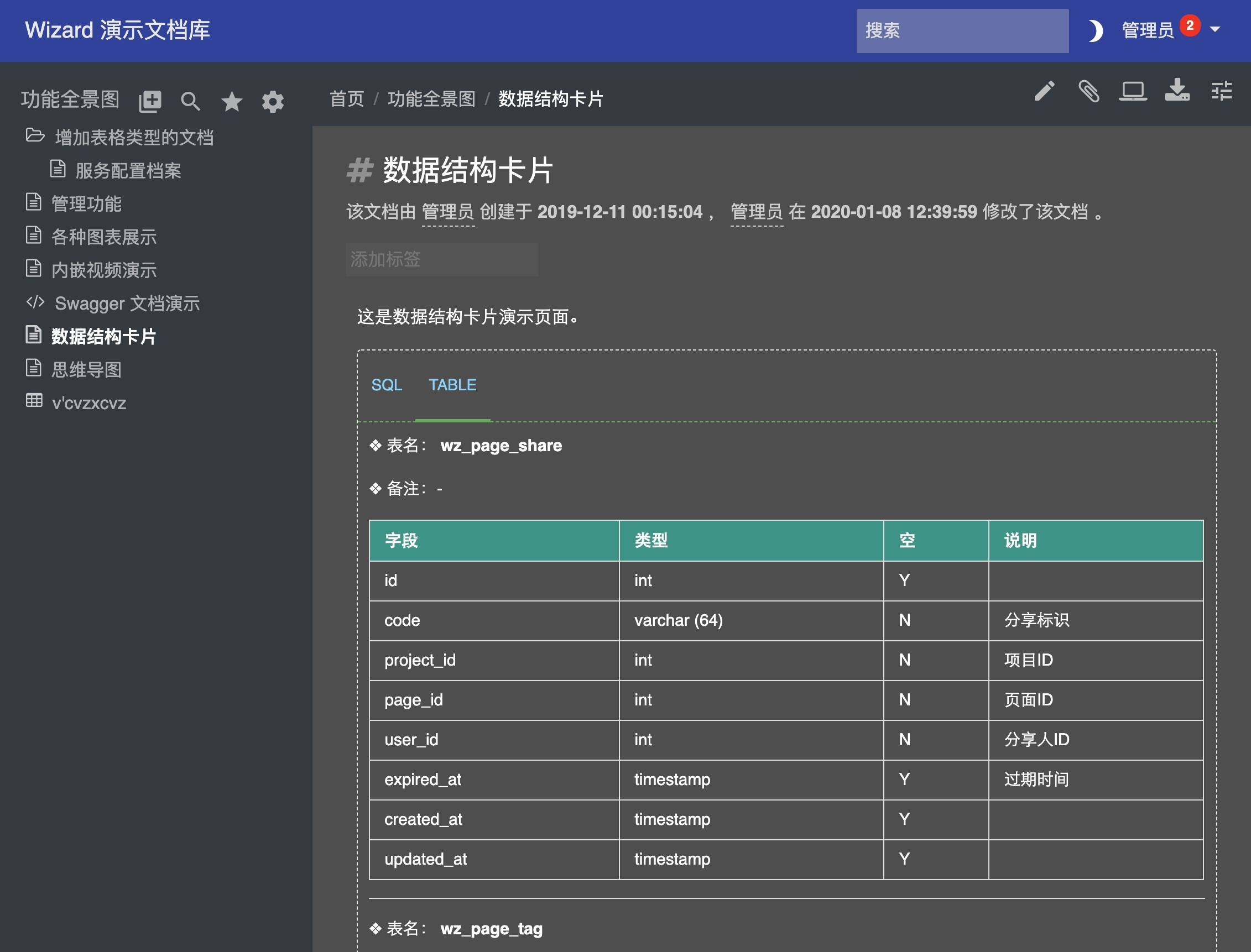Click the 功能全景图 project title in sidebar
The width and height of the screenshot is (1251, 952).
tap(70, 100)
